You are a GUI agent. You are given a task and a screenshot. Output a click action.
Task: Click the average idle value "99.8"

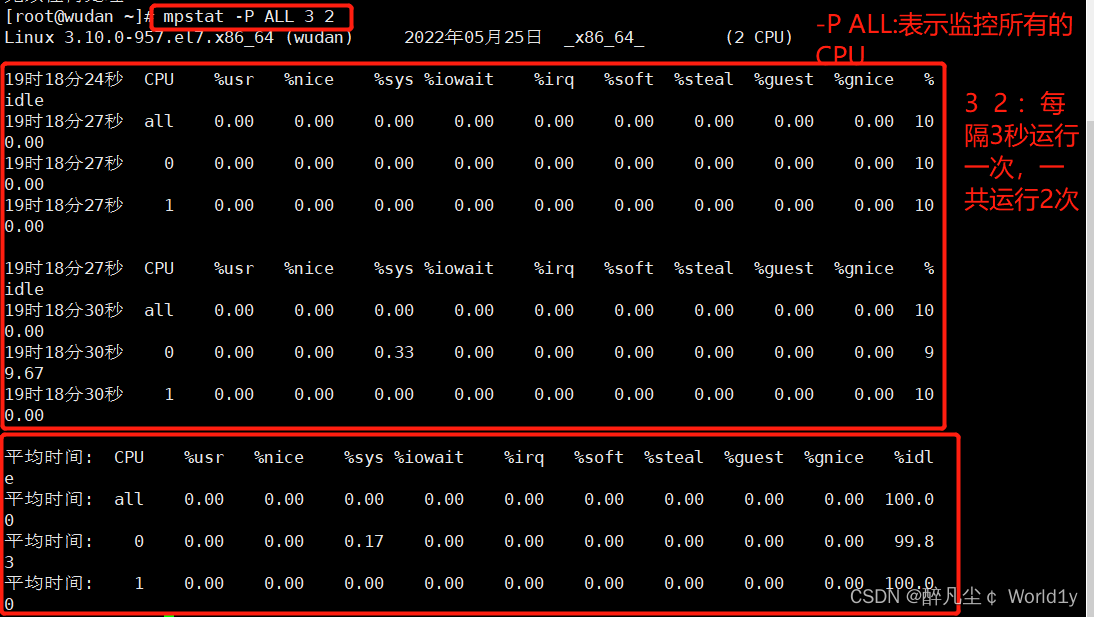914,542
